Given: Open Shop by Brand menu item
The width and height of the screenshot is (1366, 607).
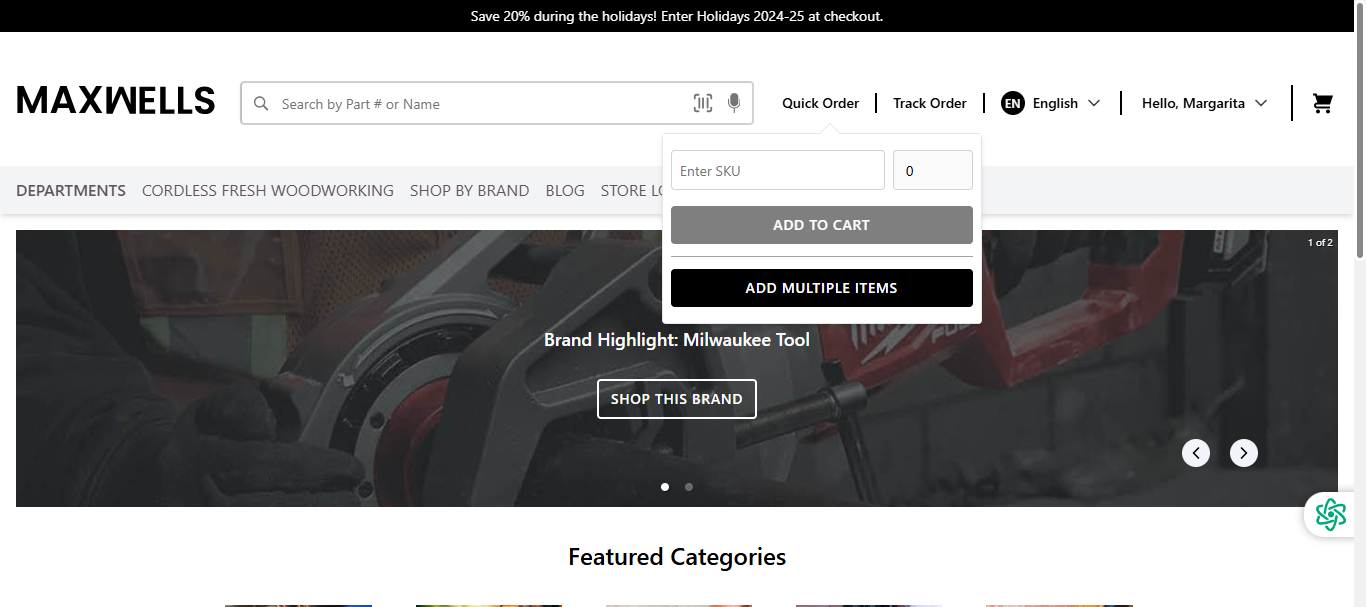Looking at the screenshot, I should tap(470, 190).
